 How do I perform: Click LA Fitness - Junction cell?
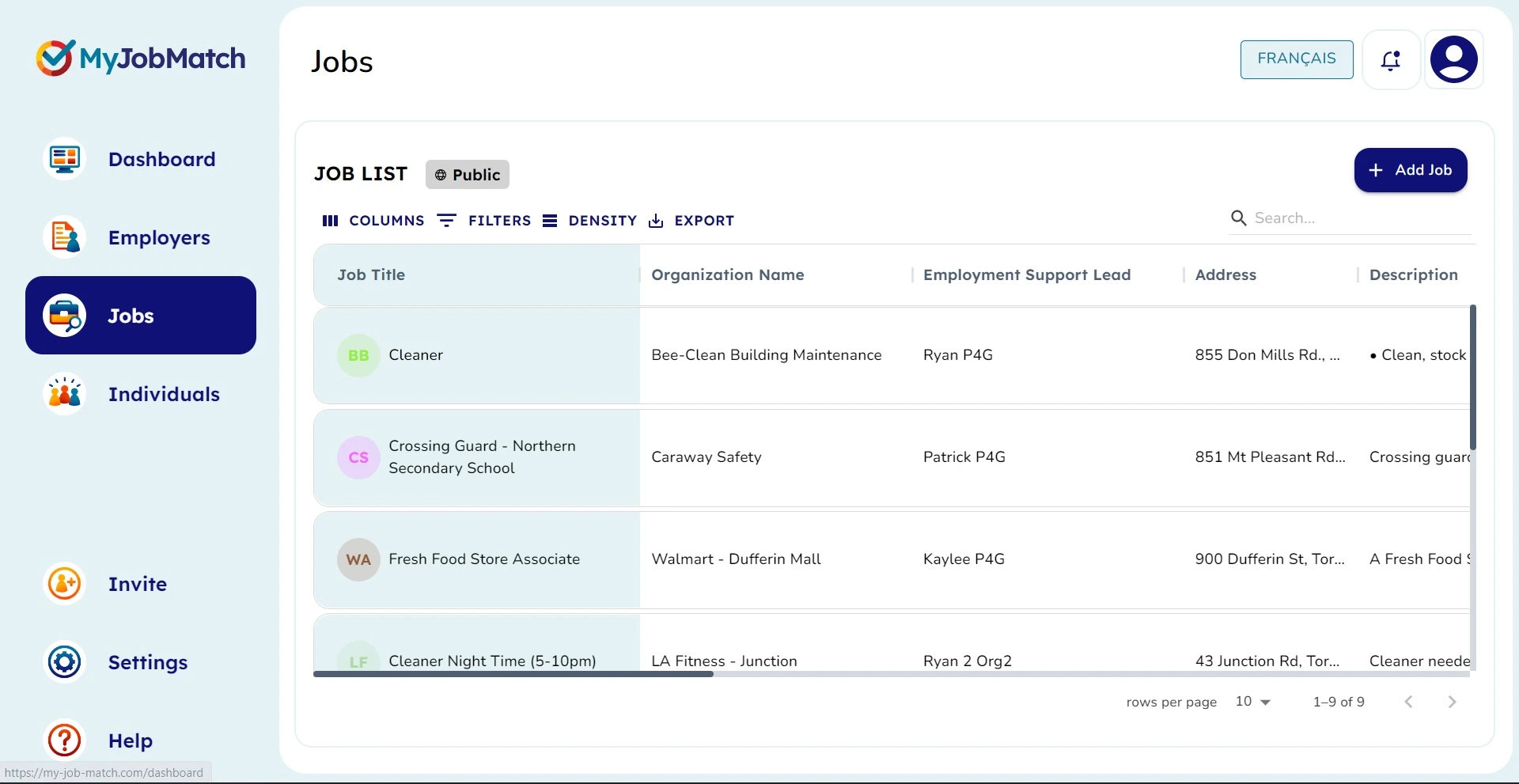coord(724,661)
